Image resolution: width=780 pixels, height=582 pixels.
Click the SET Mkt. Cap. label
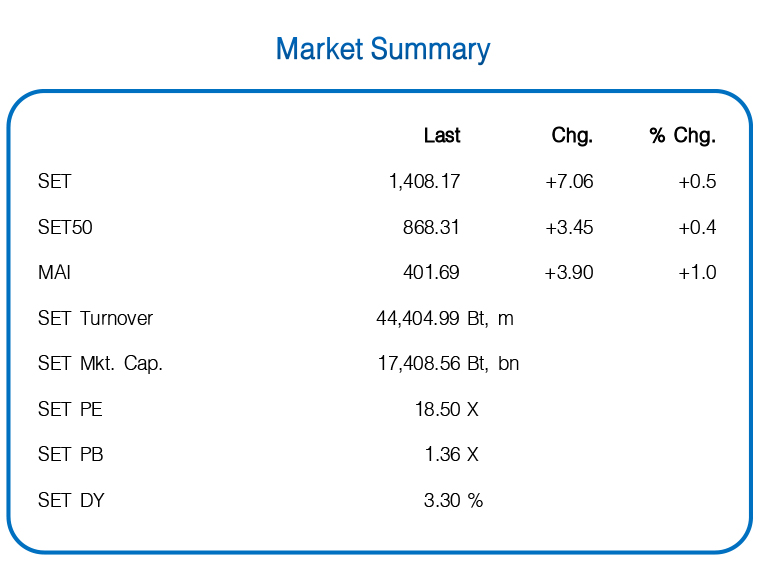tap(100, 364)
